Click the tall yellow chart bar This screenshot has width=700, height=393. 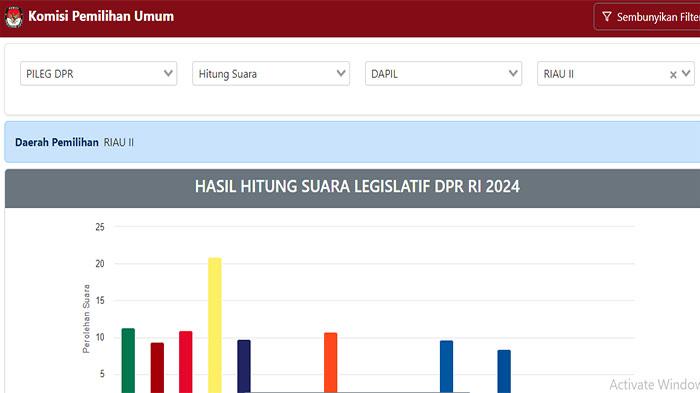[215, 325]
